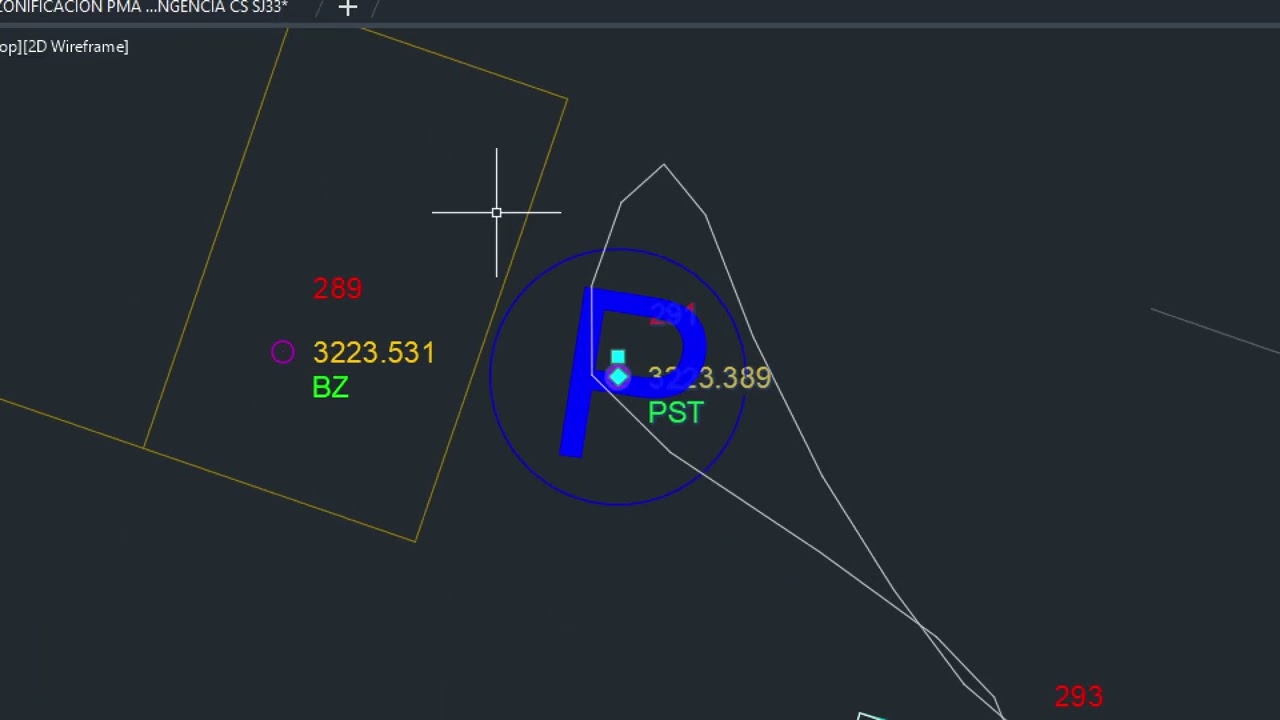1280x720 pixels.
Task: Click the cyan square grip
Action: [x=618, y=357]
